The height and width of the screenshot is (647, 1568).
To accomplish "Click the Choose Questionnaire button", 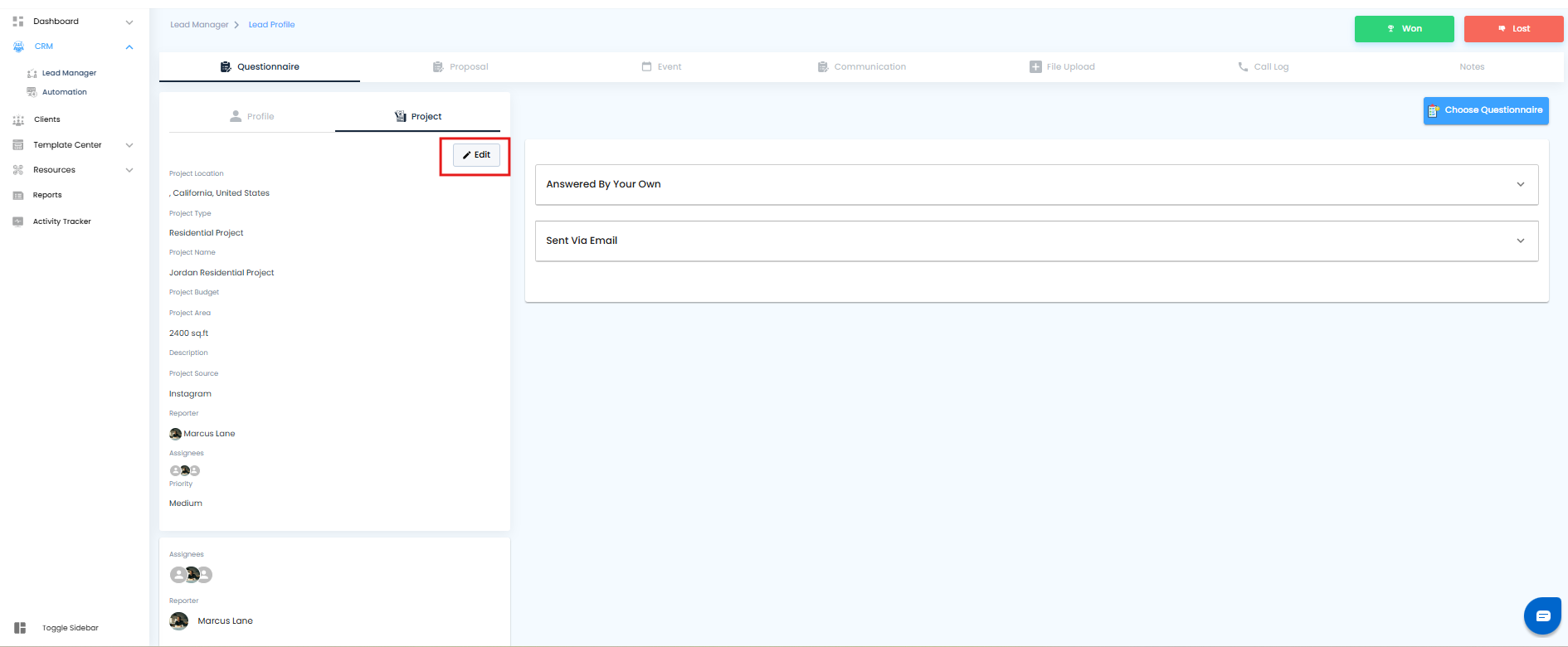I will pos(1486,110).
